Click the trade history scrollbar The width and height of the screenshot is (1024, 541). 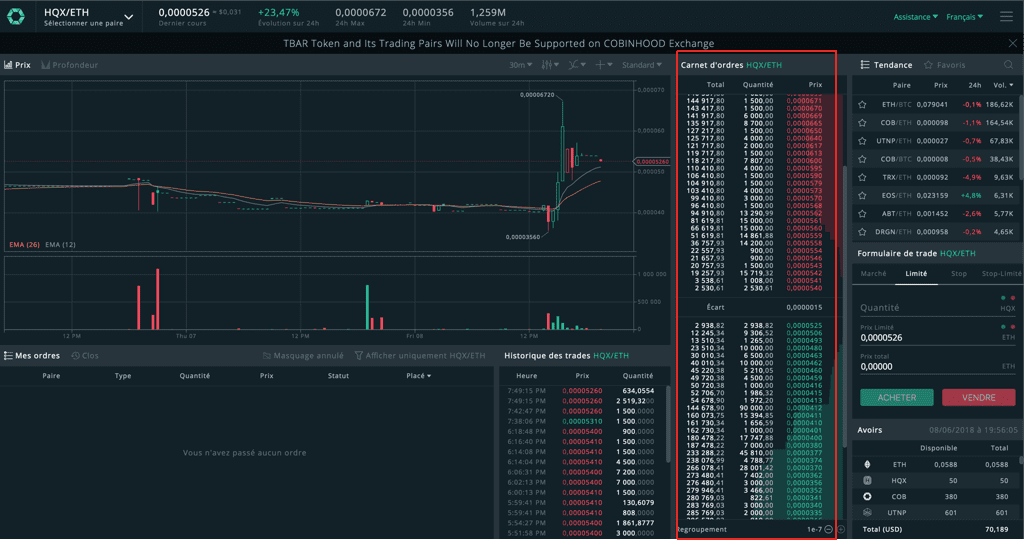click(667, 423)
